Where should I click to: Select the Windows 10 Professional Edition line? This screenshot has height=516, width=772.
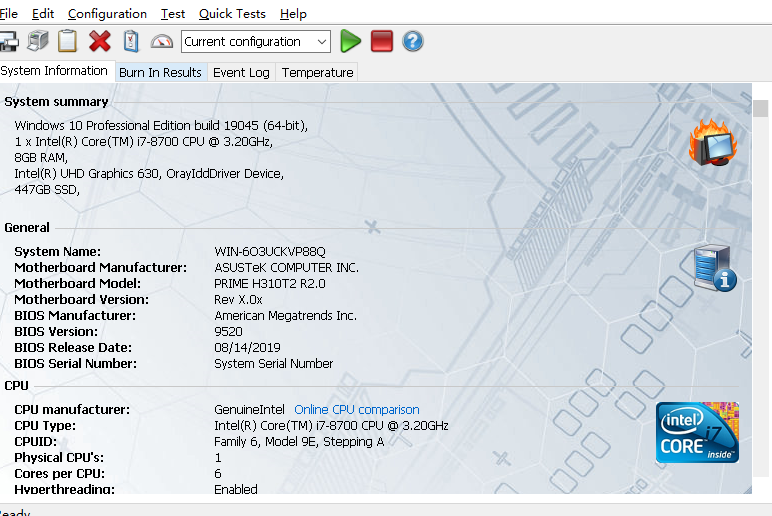point(161,126)
